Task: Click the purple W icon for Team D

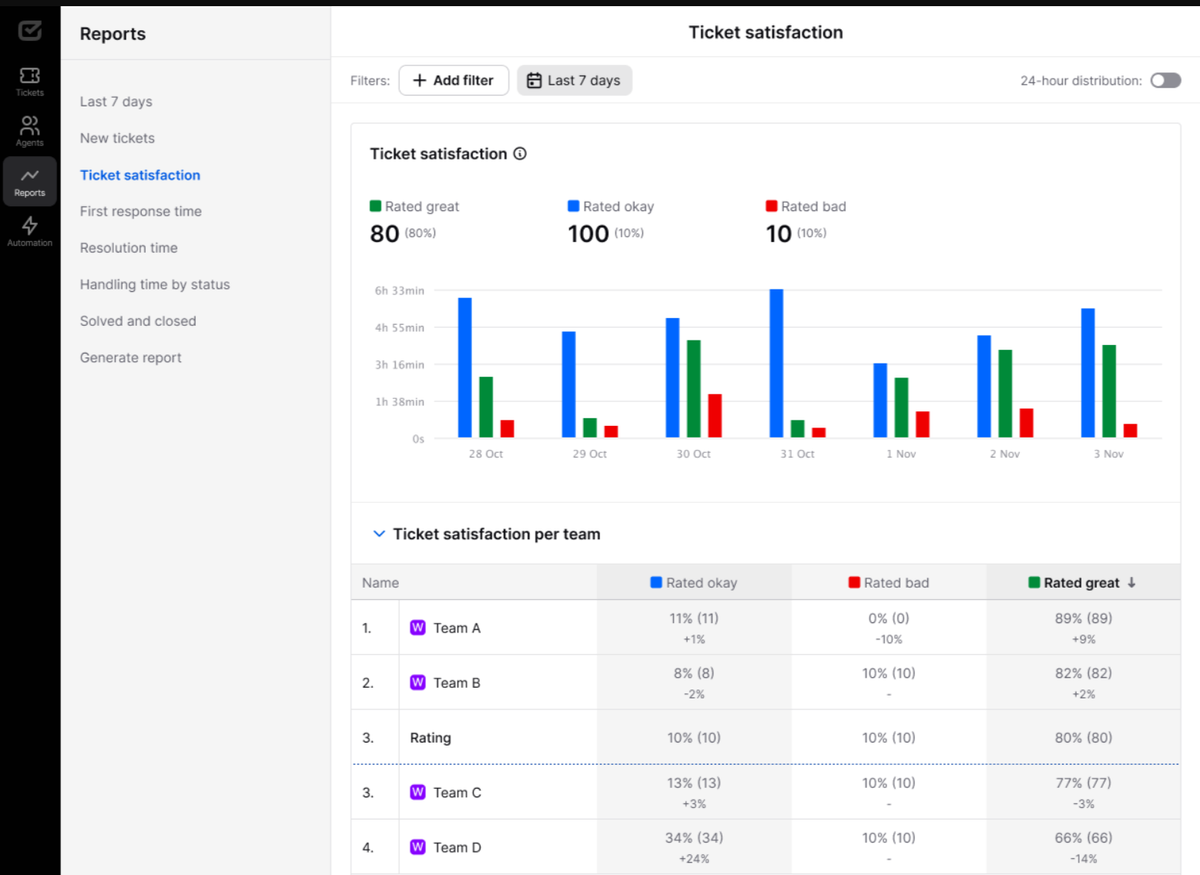Action: click(x=418, y=847)
